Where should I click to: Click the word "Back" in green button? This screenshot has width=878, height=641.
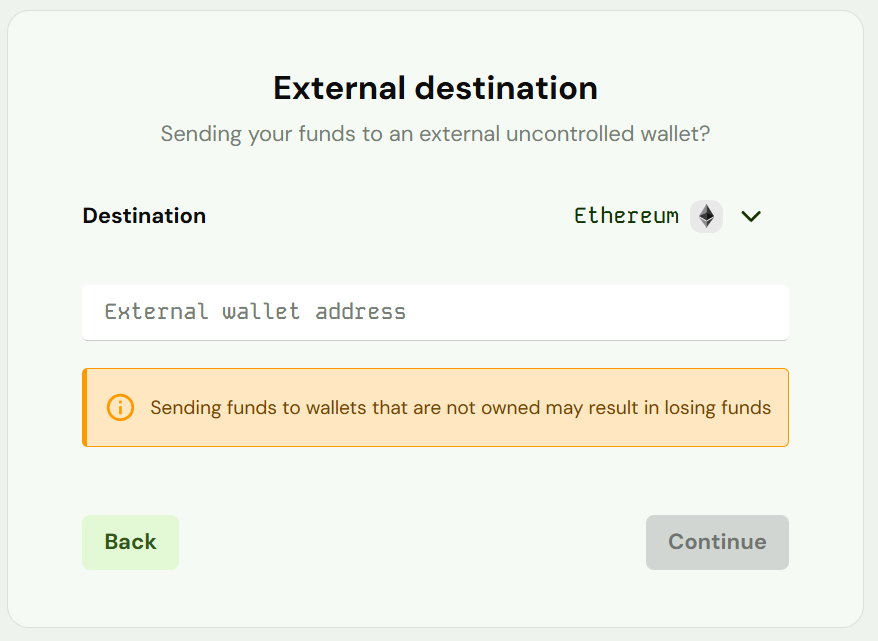pos(130,542)
